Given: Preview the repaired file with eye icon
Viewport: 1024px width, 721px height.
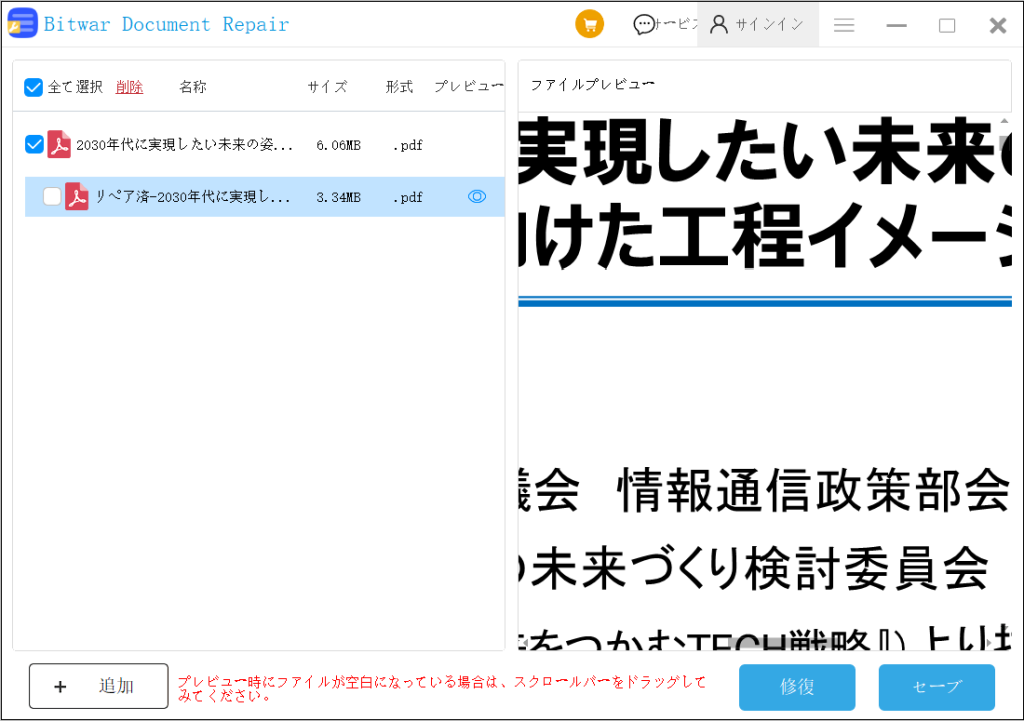Looking at the screenshot, I should click(x=477, y=197).
